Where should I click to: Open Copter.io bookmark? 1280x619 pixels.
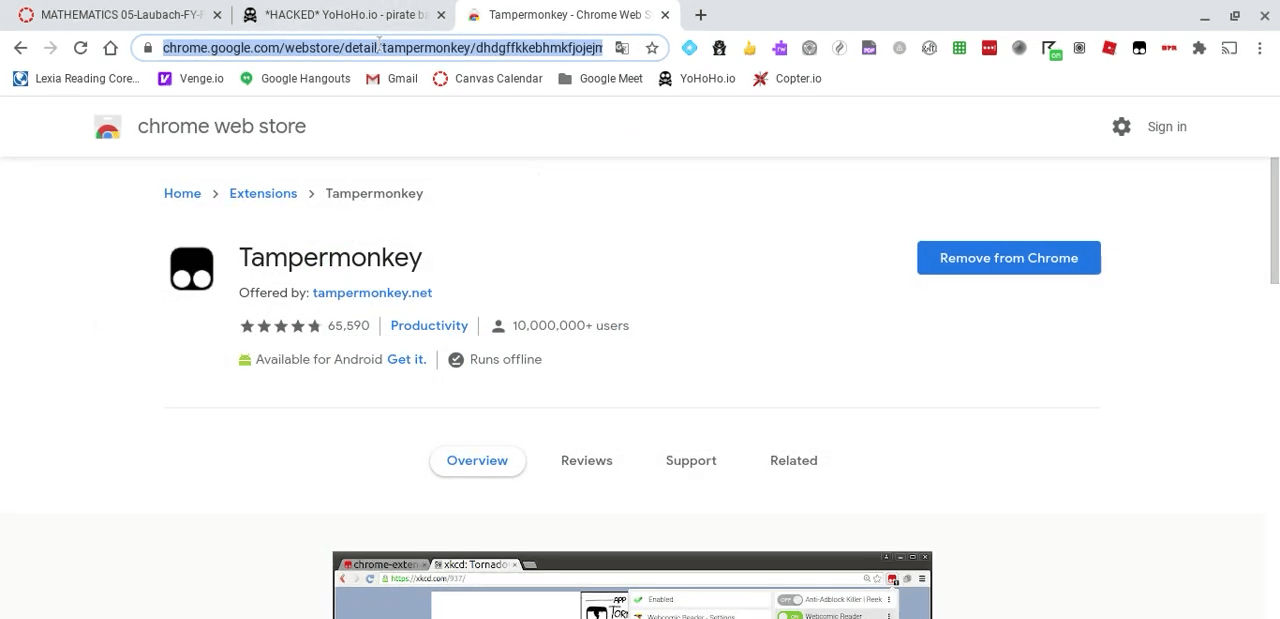pos(787,78)
